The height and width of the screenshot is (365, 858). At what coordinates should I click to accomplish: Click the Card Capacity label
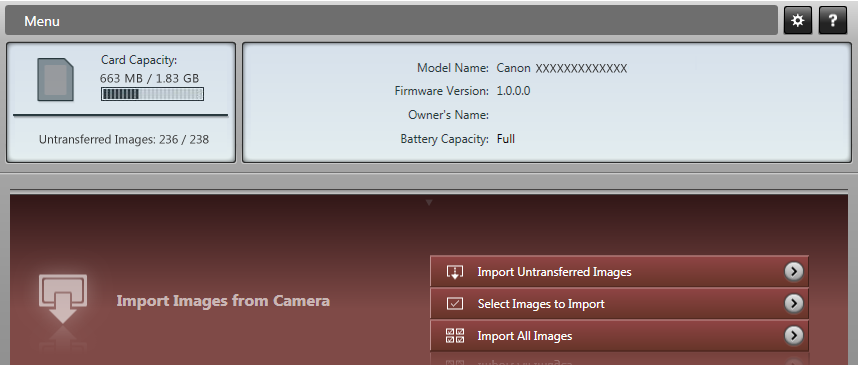139,60
